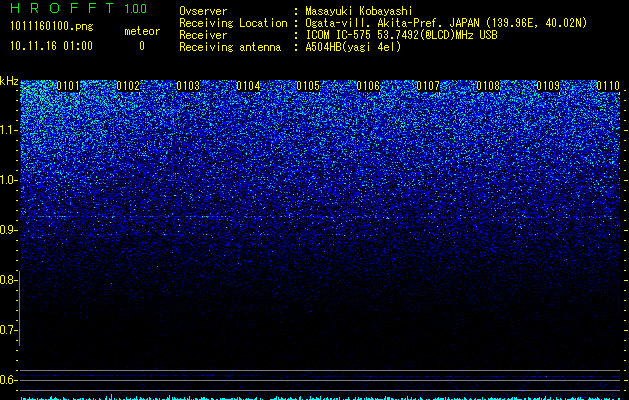Click the HROFFT 1.0.0 title text
The height and width of the screenshot is (400, 629).
tap(79, 8)
